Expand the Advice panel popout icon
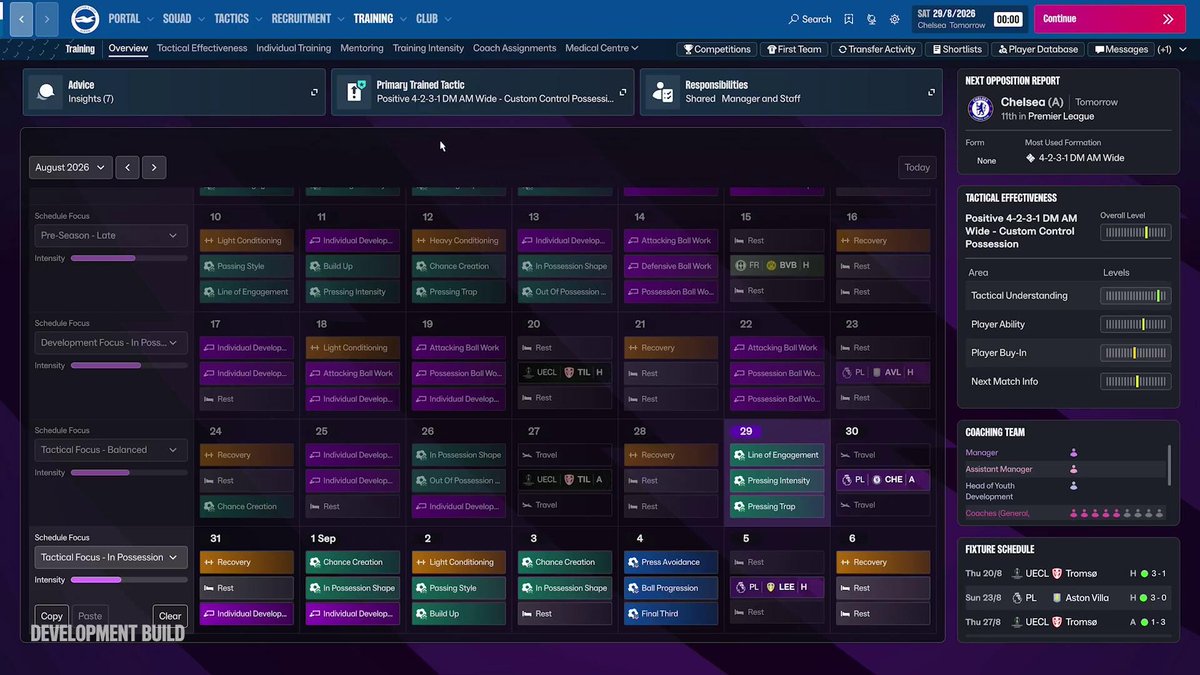Image resolution: width=1200 pixels, height=675 pixels. tap(314, 92)
